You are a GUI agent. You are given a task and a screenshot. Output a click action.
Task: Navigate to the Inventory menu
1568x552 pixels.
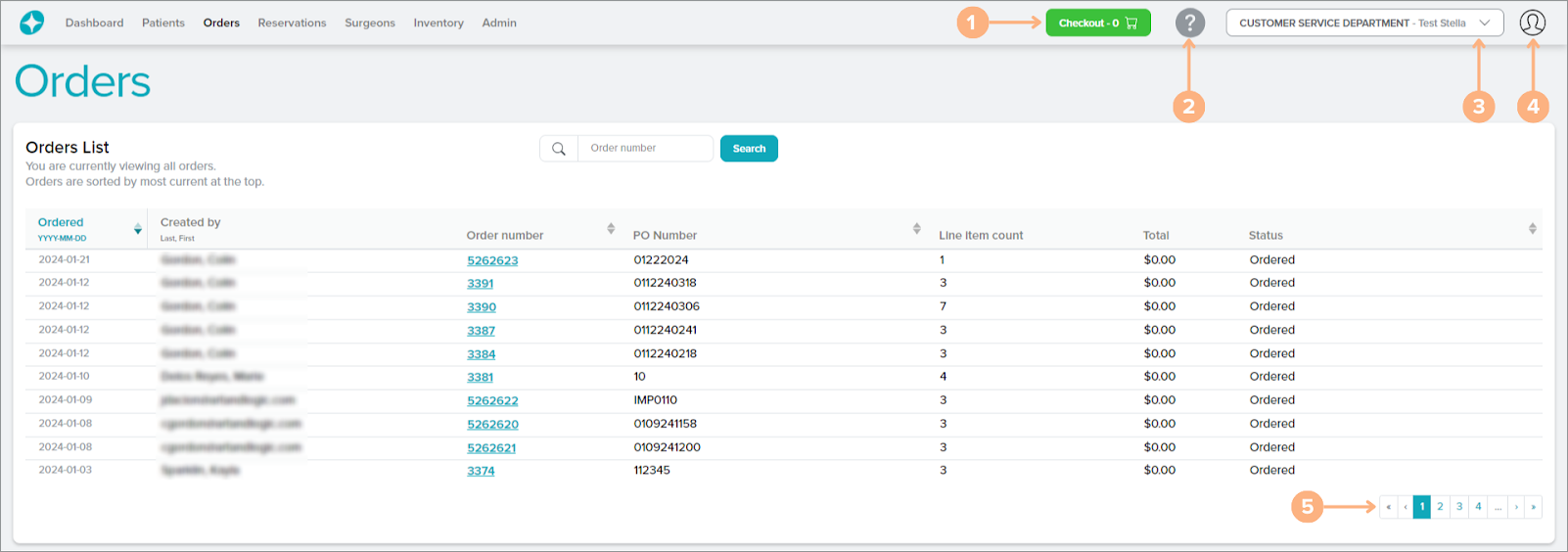438,23
